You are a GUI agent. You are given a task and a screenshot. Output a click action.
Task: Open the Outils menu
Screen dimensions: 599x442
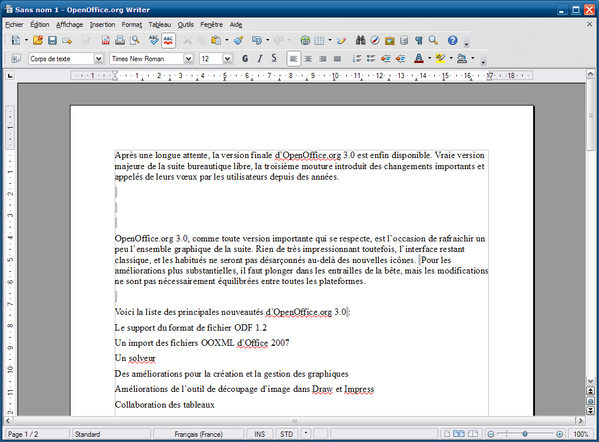[186, 24]
